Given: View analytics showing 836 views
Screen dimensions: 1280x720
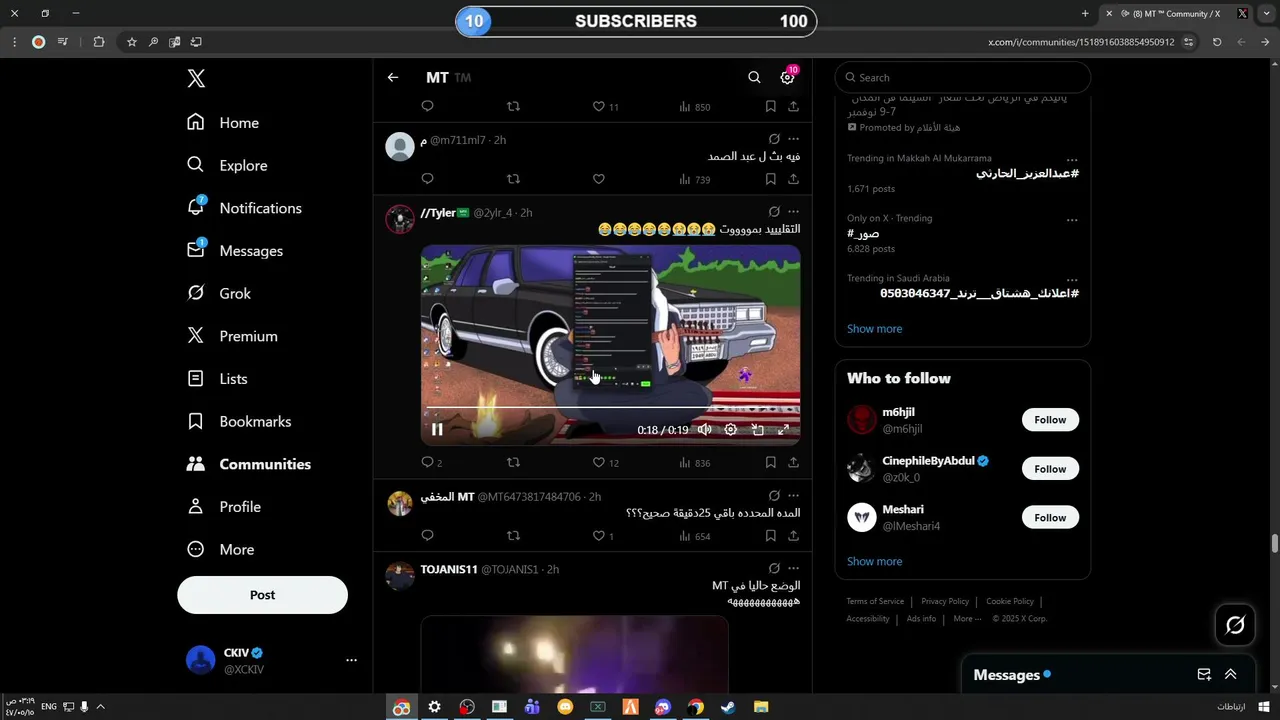Looking at the screenshot, I should [x=694, y=462].
